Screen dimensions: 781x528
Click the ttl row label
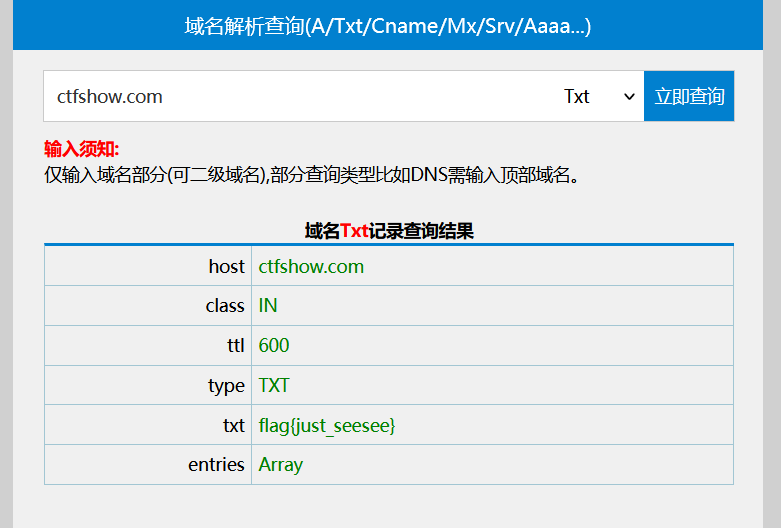click(236, 345)
